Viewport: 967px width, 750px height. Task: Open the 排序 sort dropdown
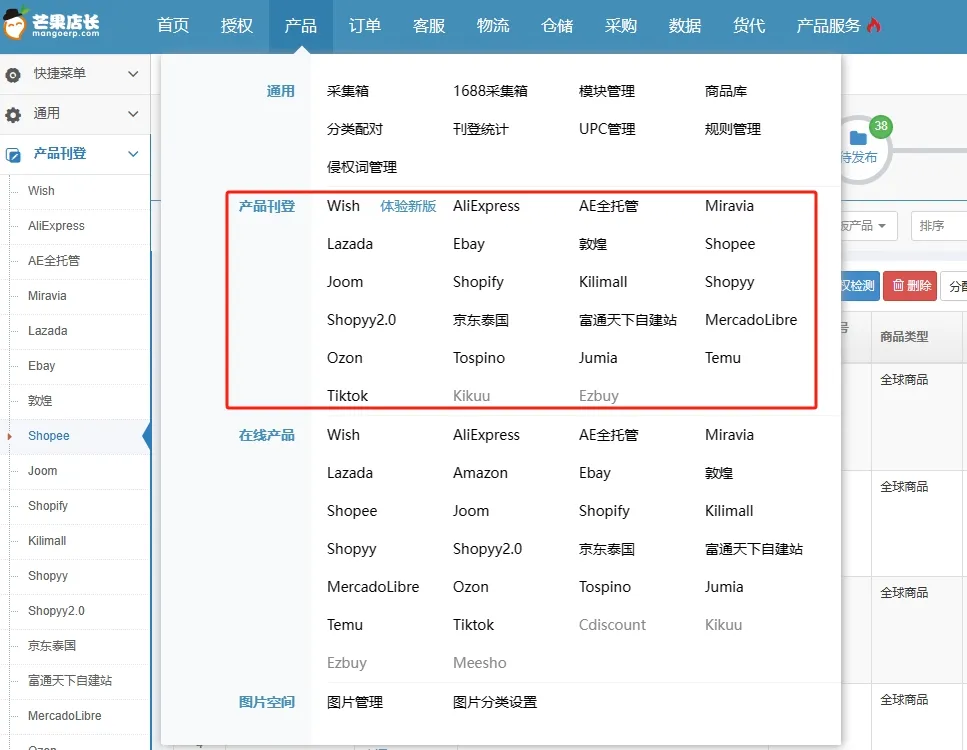tap(939, 226)
